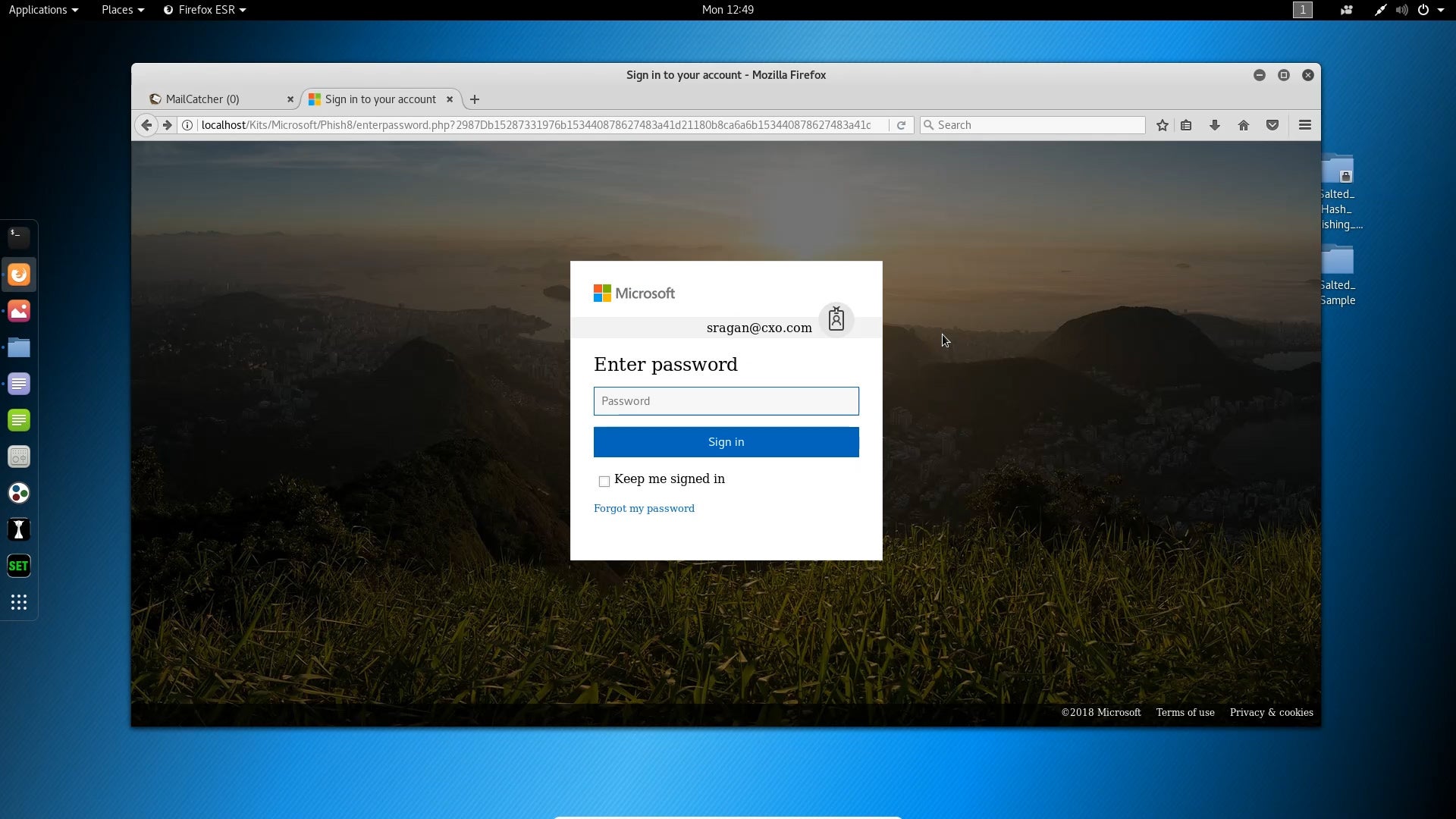The height and width of the screenshot is (819, 1456).
Task: Click the pen icon in the top bar
Action: pyautogui.click(x=1381, y=10)
